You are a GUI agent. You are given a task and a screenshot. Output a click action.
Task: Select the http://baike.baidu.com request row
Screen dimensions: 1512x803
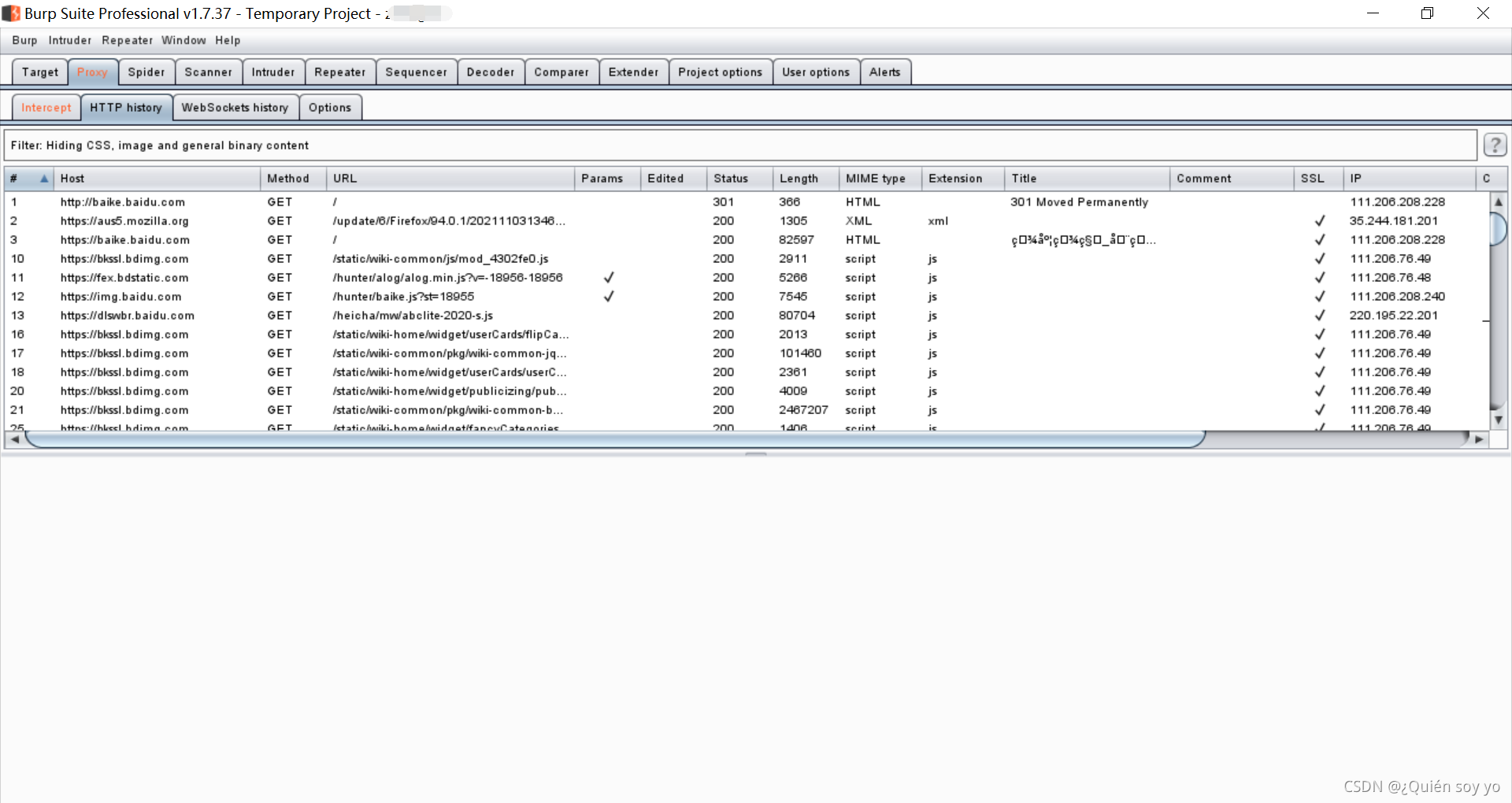click(x=747, y=202)
